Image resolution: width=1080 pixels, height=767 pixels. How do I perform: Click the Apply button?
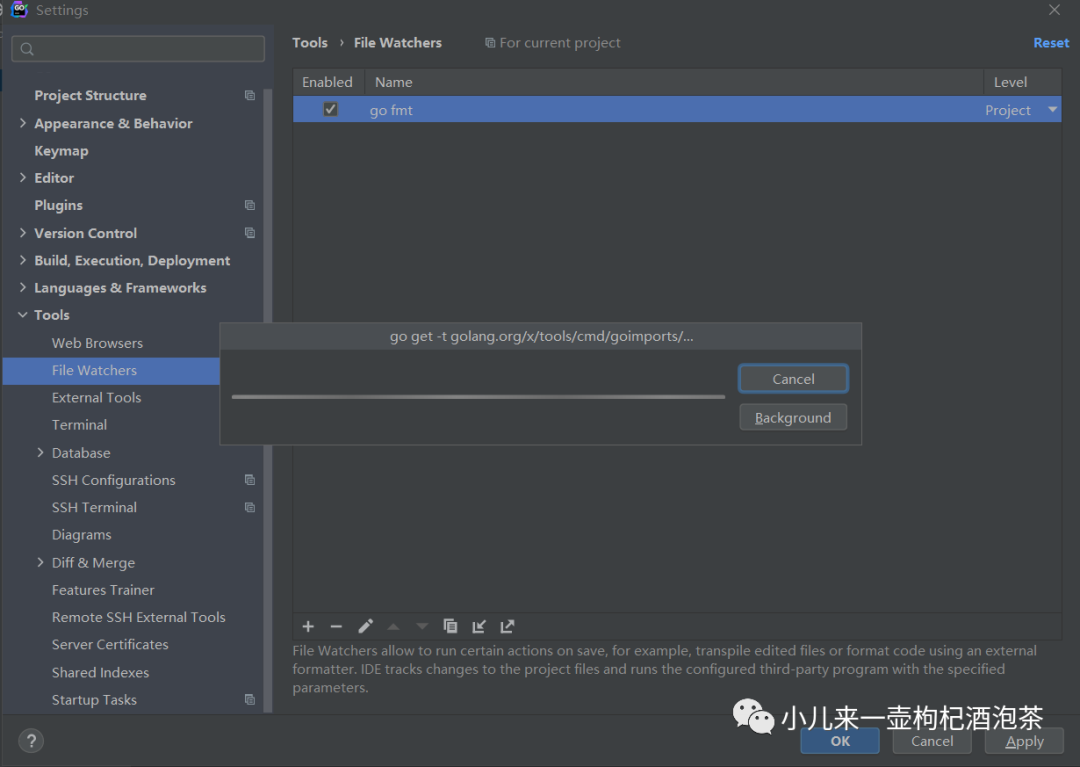pos(1024,741)
